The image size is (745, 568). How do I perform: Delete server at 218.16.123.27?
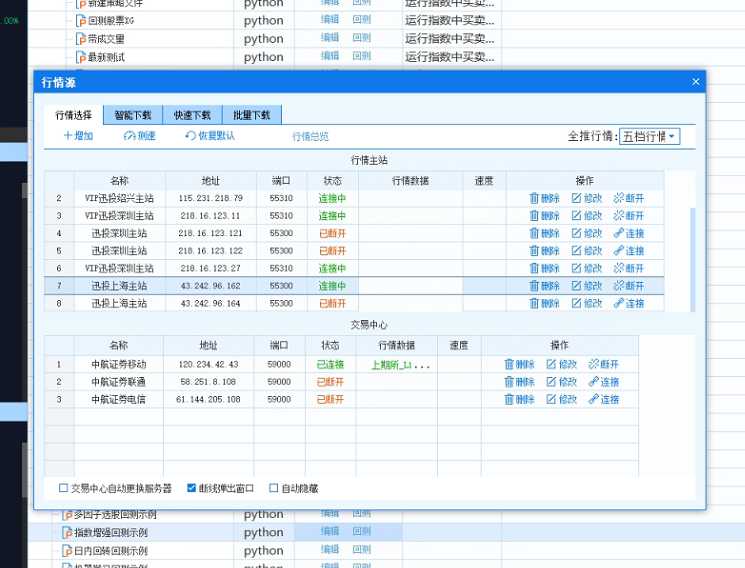pos(544,269)
